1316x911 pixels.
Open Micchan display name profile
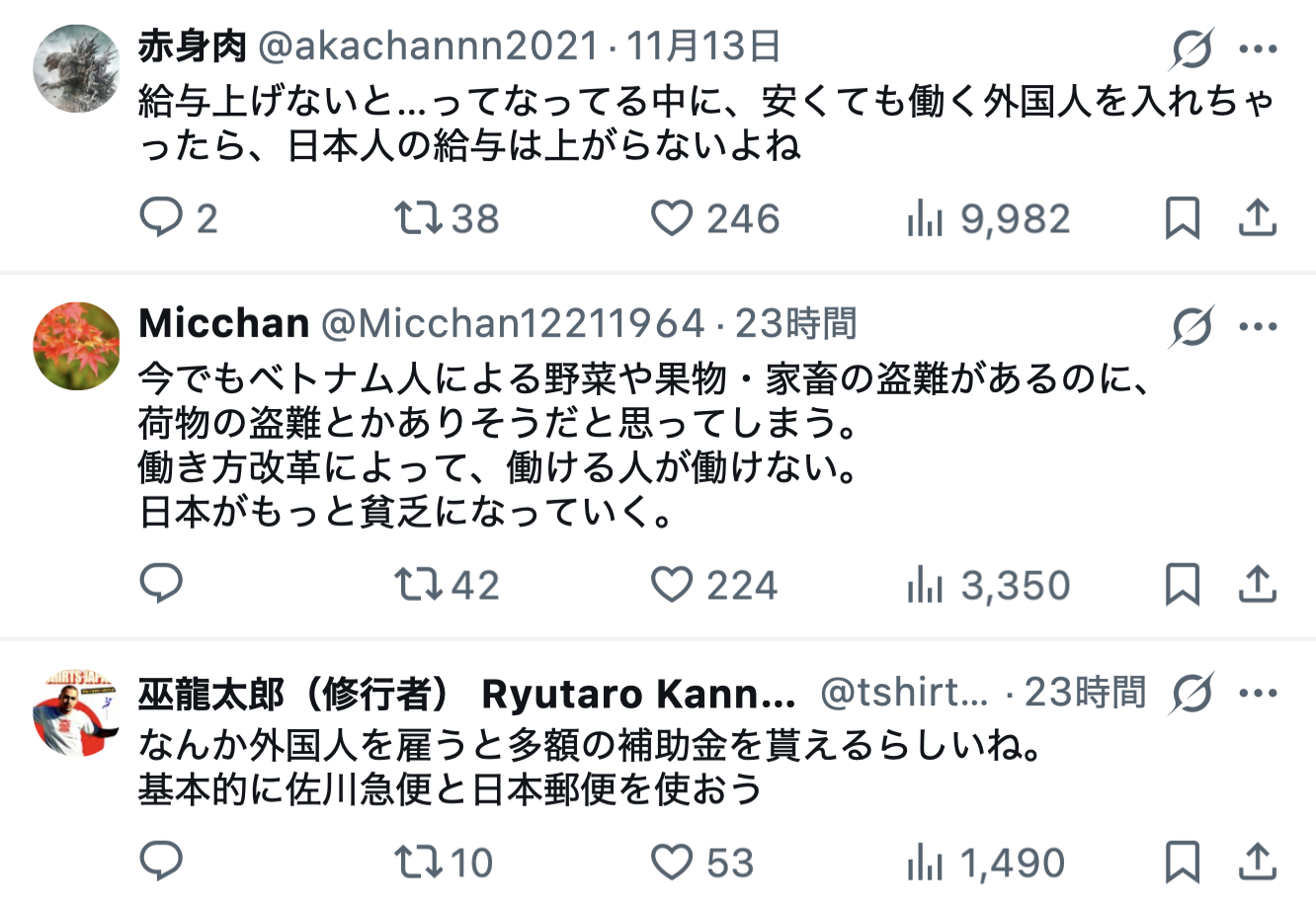pos(224,323)
